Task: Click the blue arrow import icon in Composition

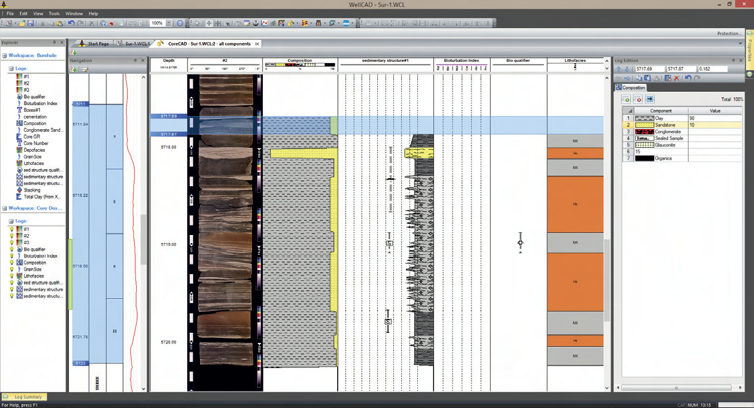Action: click(649, 99)
